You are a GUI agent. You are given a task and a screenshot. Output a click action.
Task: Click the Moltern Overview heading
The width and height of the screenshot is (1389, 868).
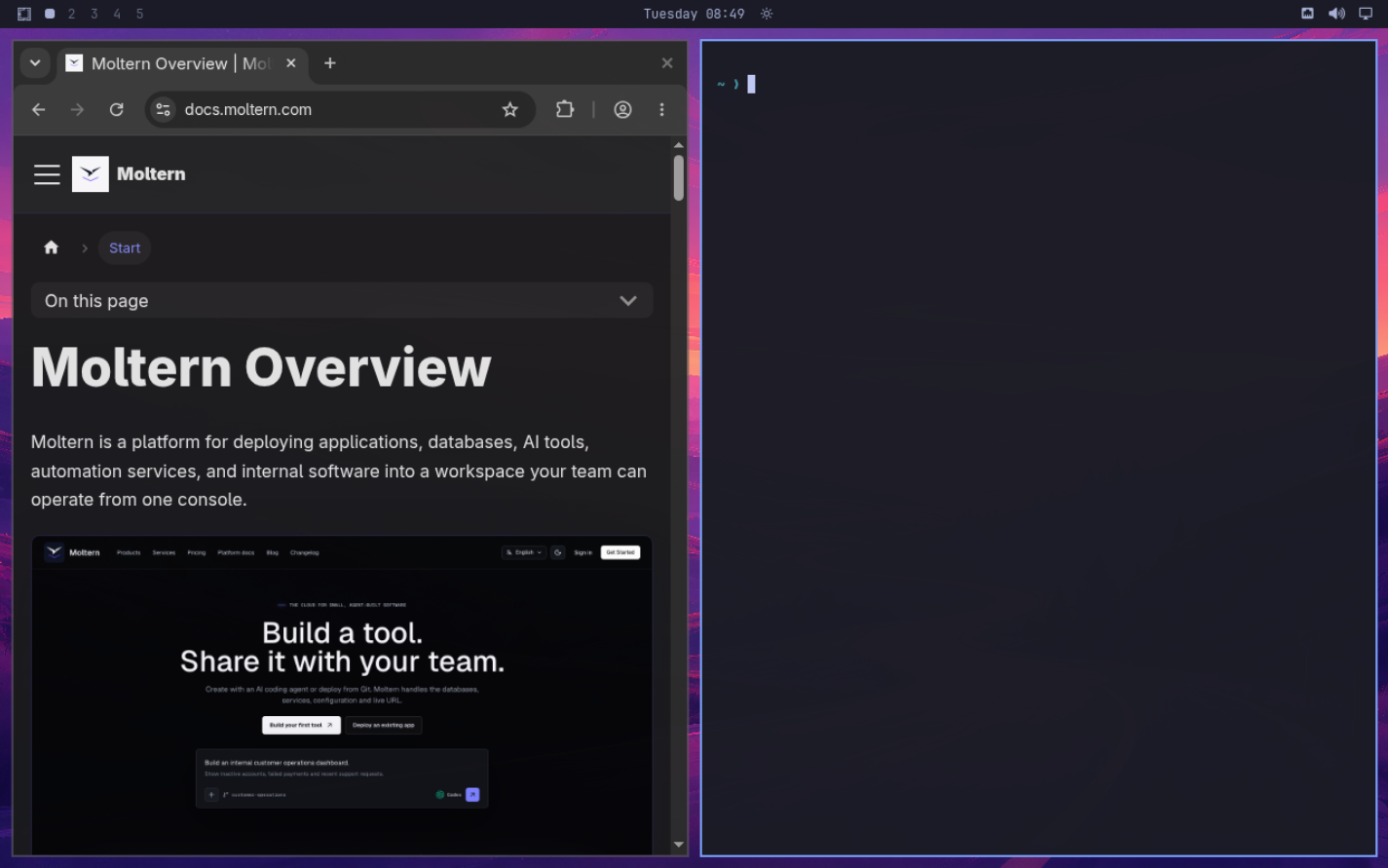[261, 367]
